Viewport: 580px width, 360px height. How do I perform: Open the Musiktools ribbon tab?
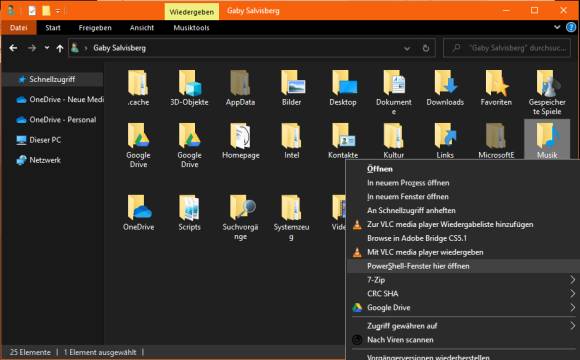tap(191, 28)
